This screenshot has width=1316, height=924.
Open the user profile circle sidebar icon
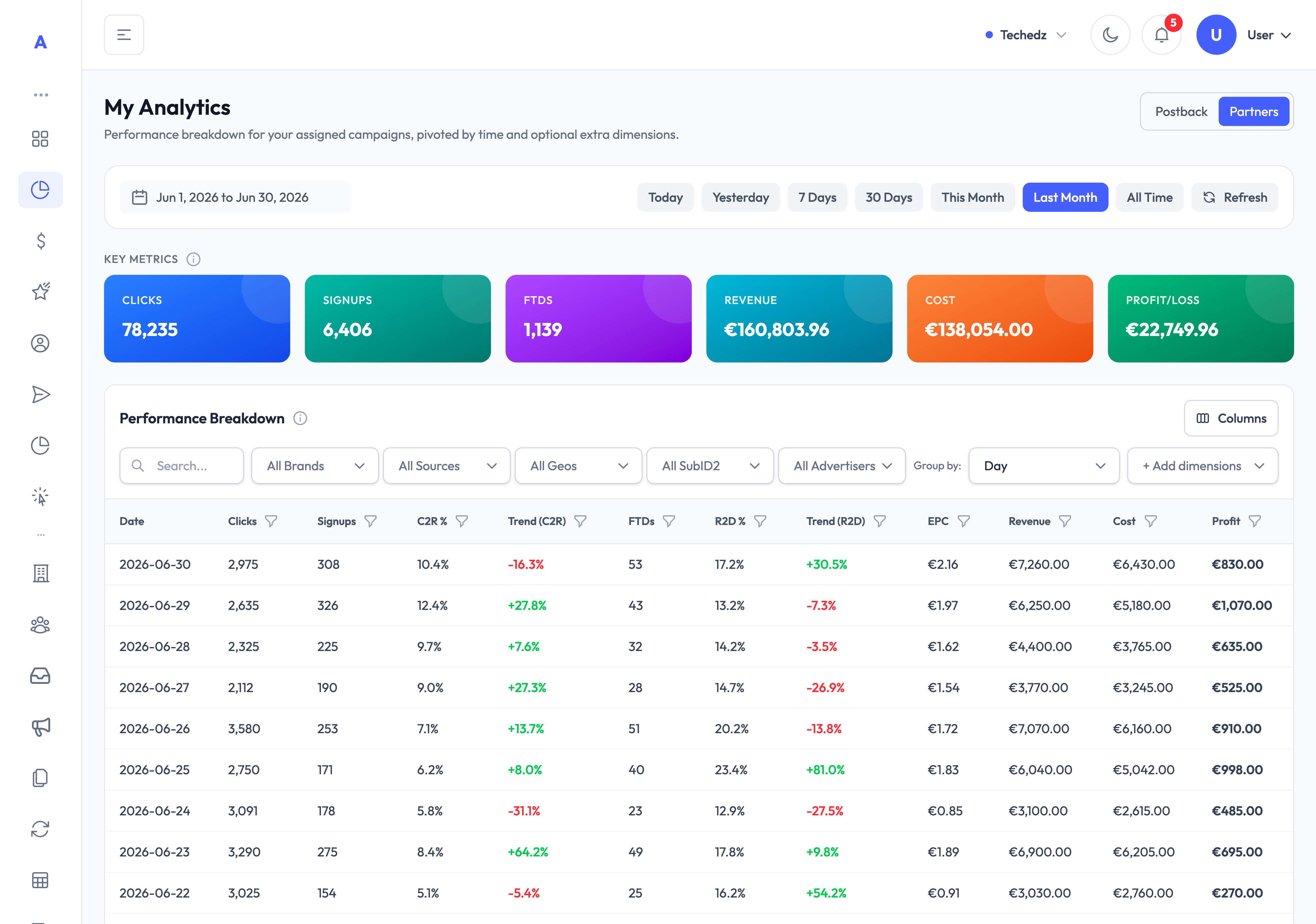pyautogui.click(x=40, y=343)
